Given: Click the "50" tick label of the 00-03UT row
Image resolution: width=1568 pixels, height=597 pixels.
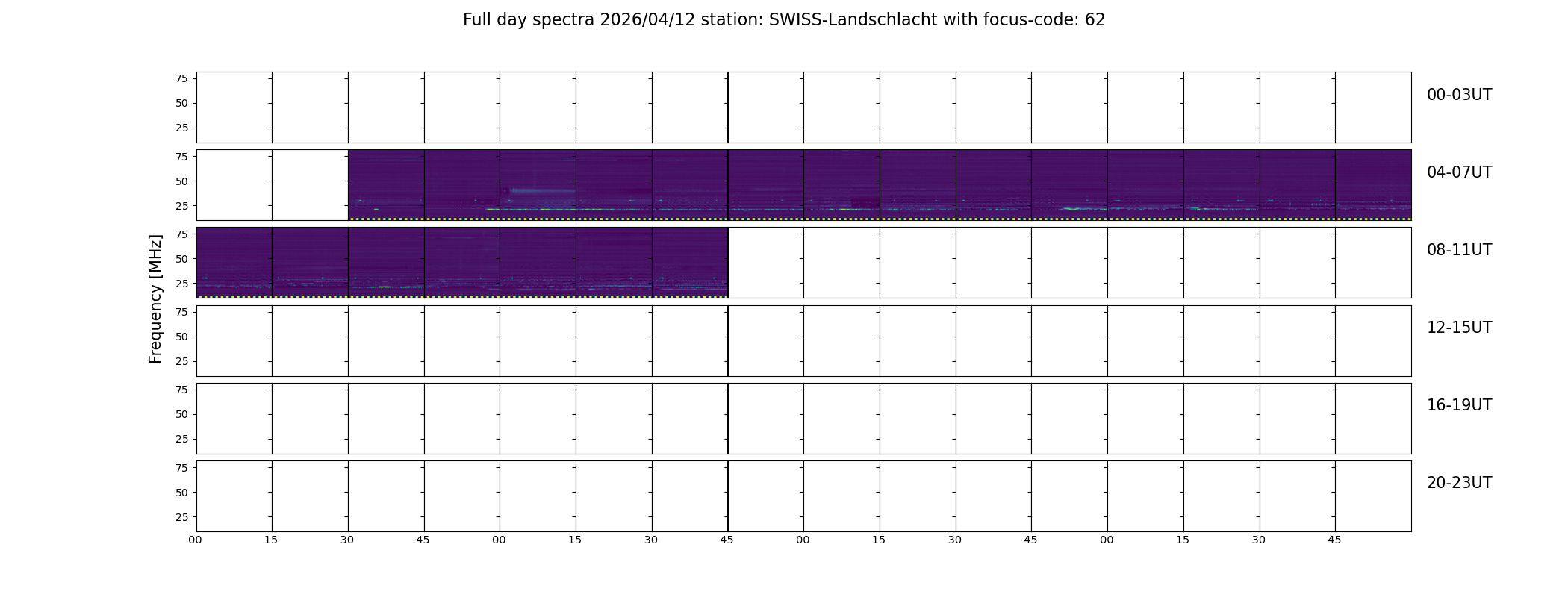Looking at the screenshot, I should 181,103.
